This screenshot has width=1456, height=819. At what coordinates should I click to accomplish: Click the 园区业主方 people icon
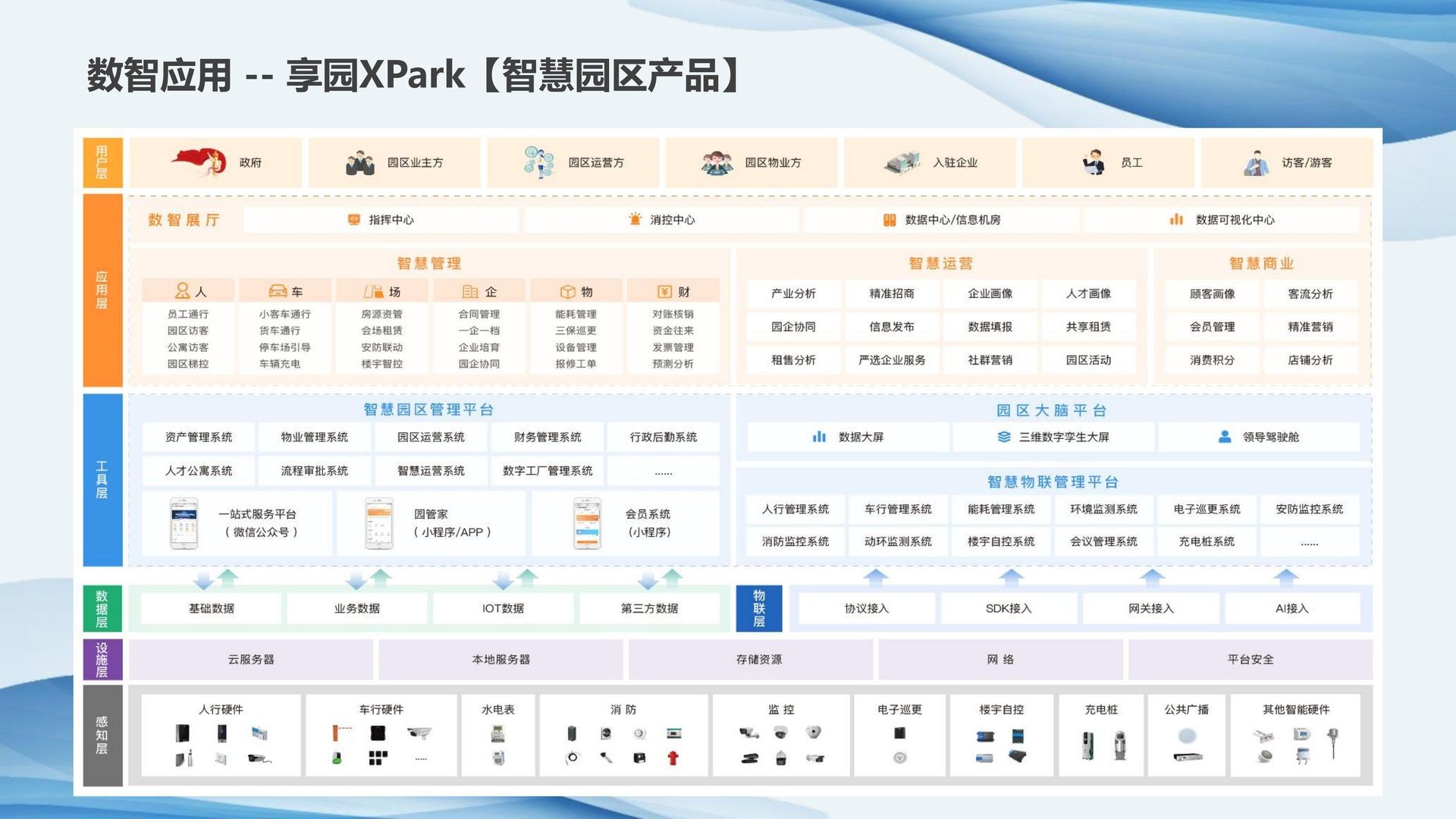pos(360,162)
